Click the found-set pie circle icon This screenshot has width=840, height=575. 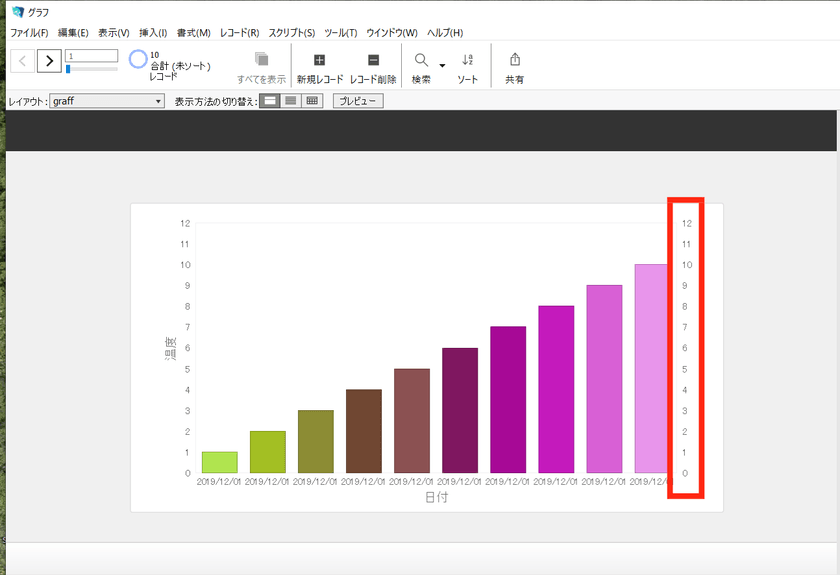click(x=138, y=59)
